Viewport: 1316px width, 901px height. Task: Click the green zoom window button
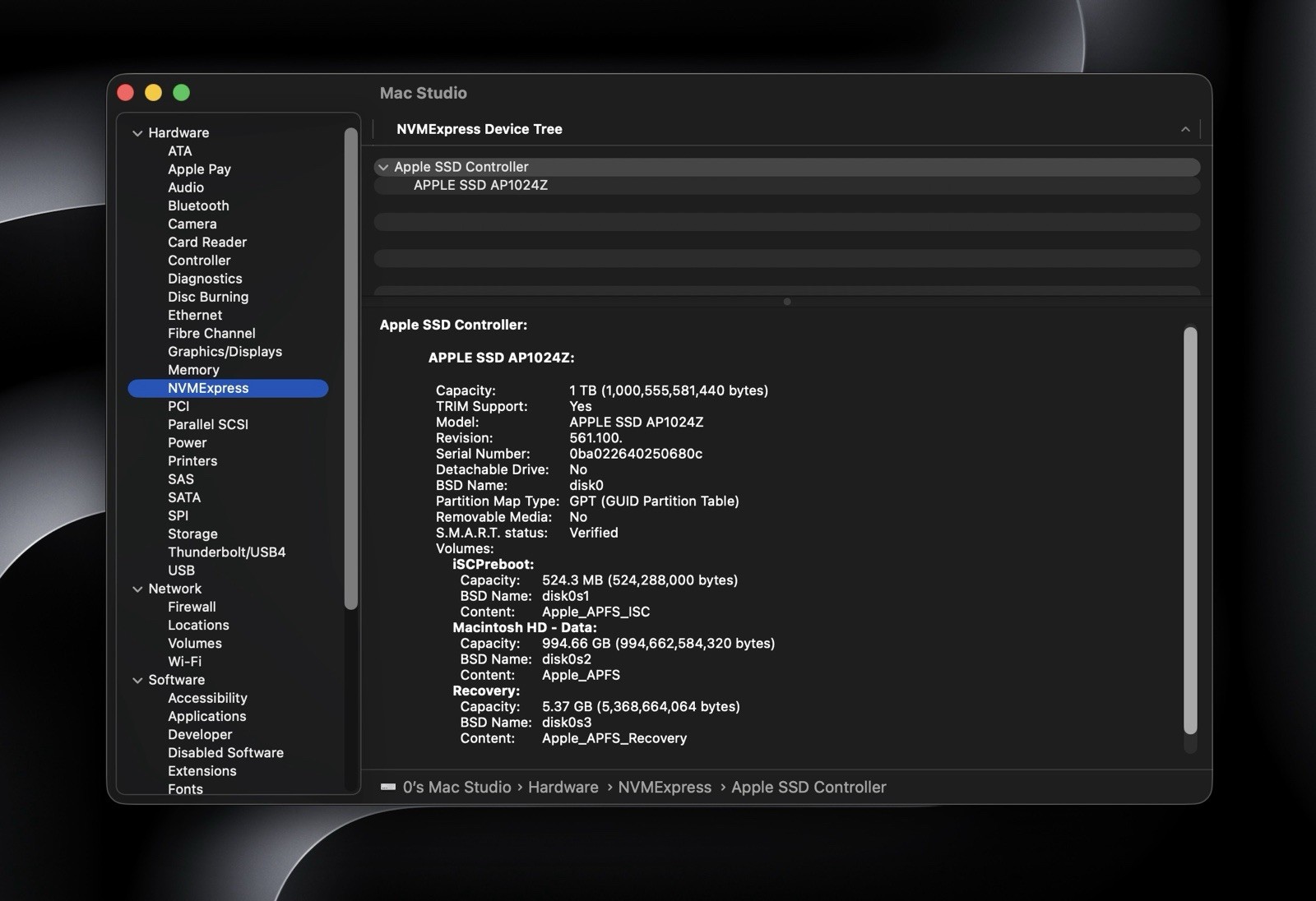pyautogui.click(x=182, y=93)
